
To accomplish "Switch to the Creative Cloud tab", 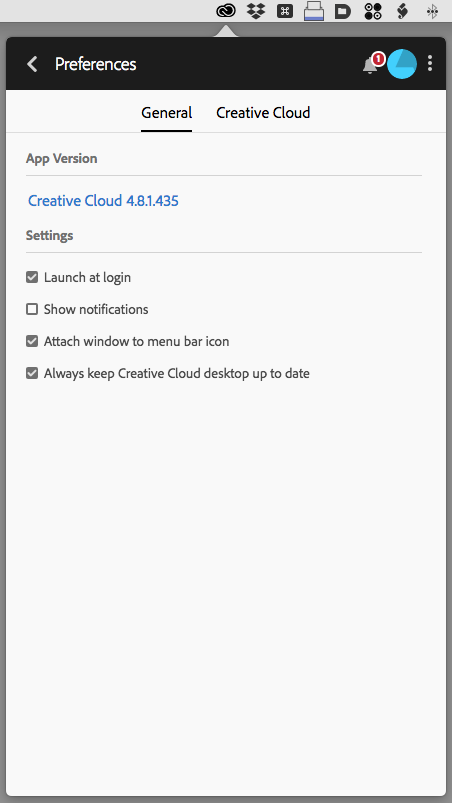I will point(263,113).
